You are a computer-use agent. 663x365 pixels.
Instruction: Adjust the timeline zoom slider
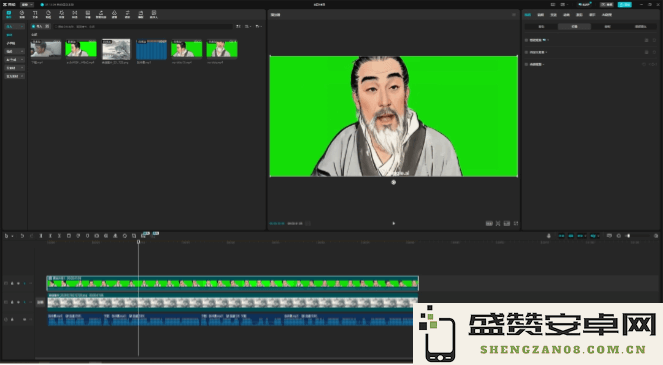pos(638,236)
